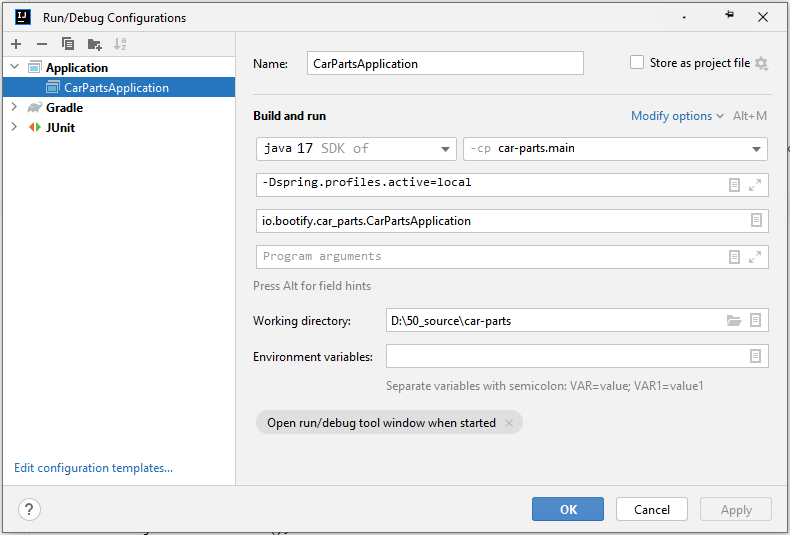Viewport: 790px width, 535px height.
Task: Close the Run/Debug Configurations dialog
Action: [x=763, y=17]
